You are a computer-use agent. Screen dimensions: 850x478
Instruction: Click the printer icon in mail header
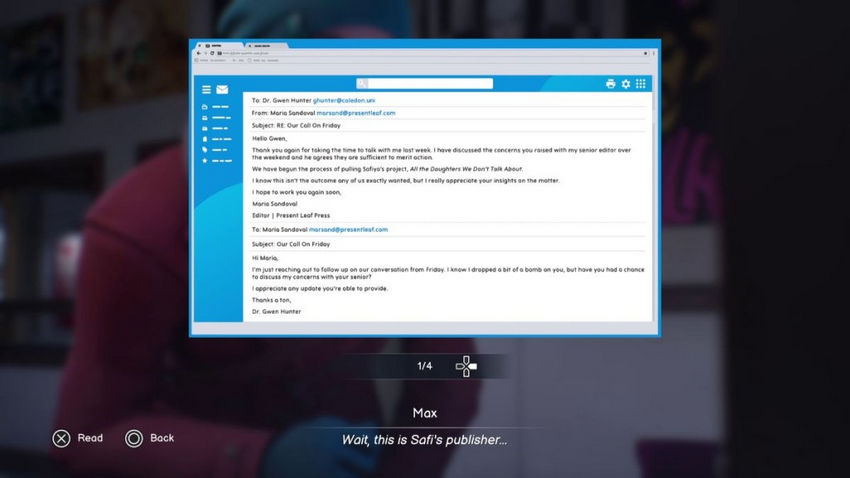click(x=611, y=84)
